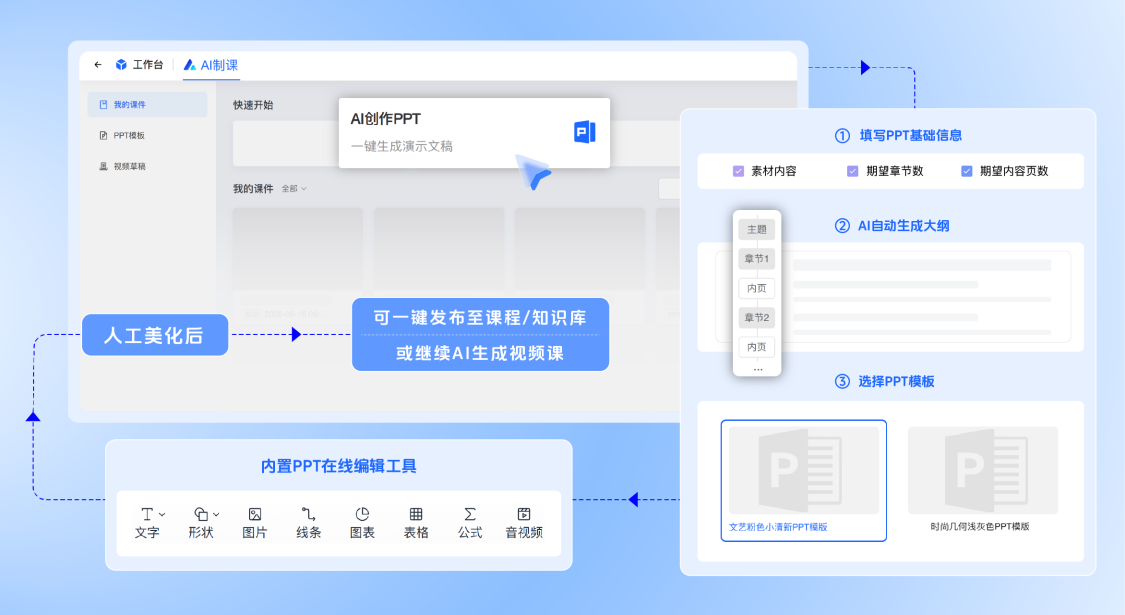The width and height of the screenshot is (1125, 615).
Task: Open the 文字 tool dropdown arrow
Action: point(162,515)
